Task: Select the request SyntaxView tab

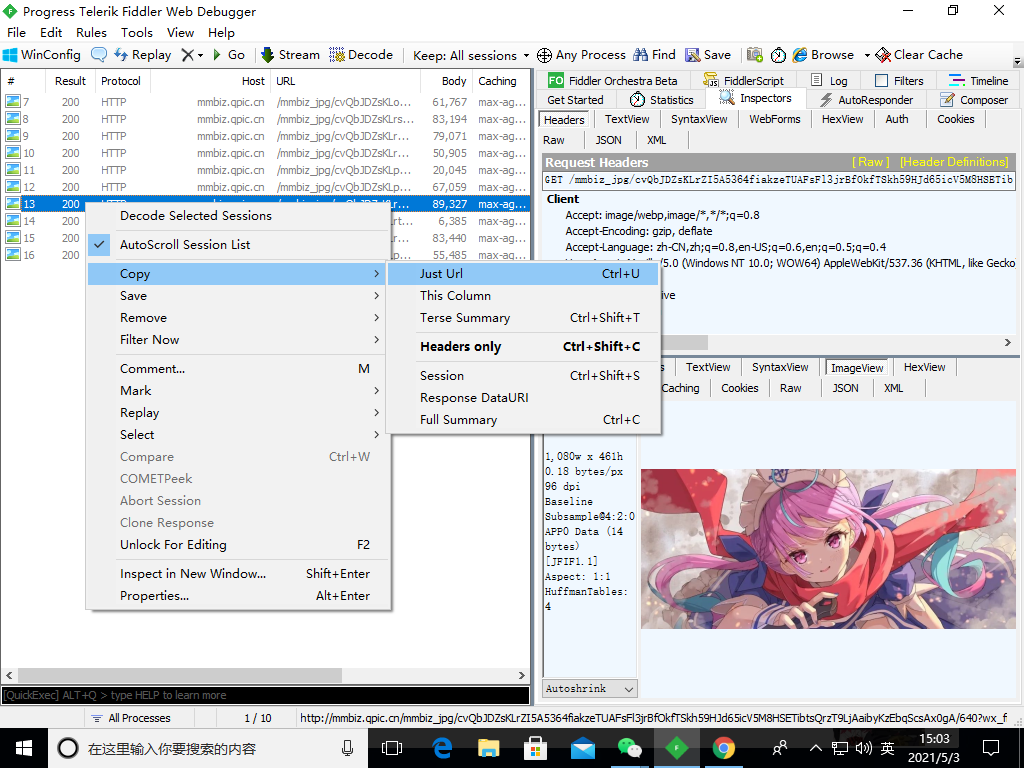Action: [699, 119]
